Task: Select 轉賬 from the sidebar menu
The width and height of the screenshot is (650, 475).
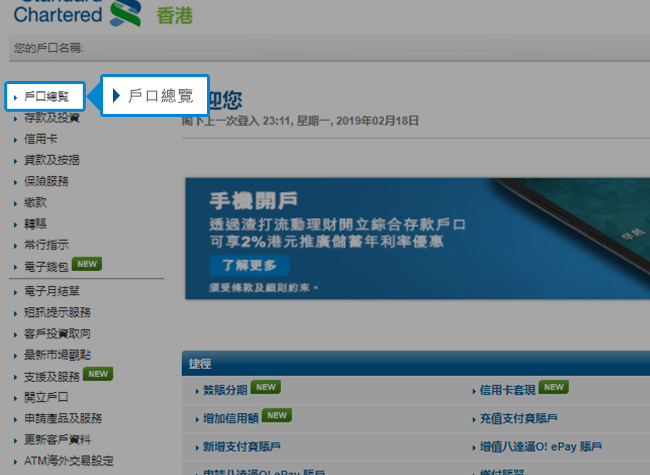Action: tap(35, 223)
